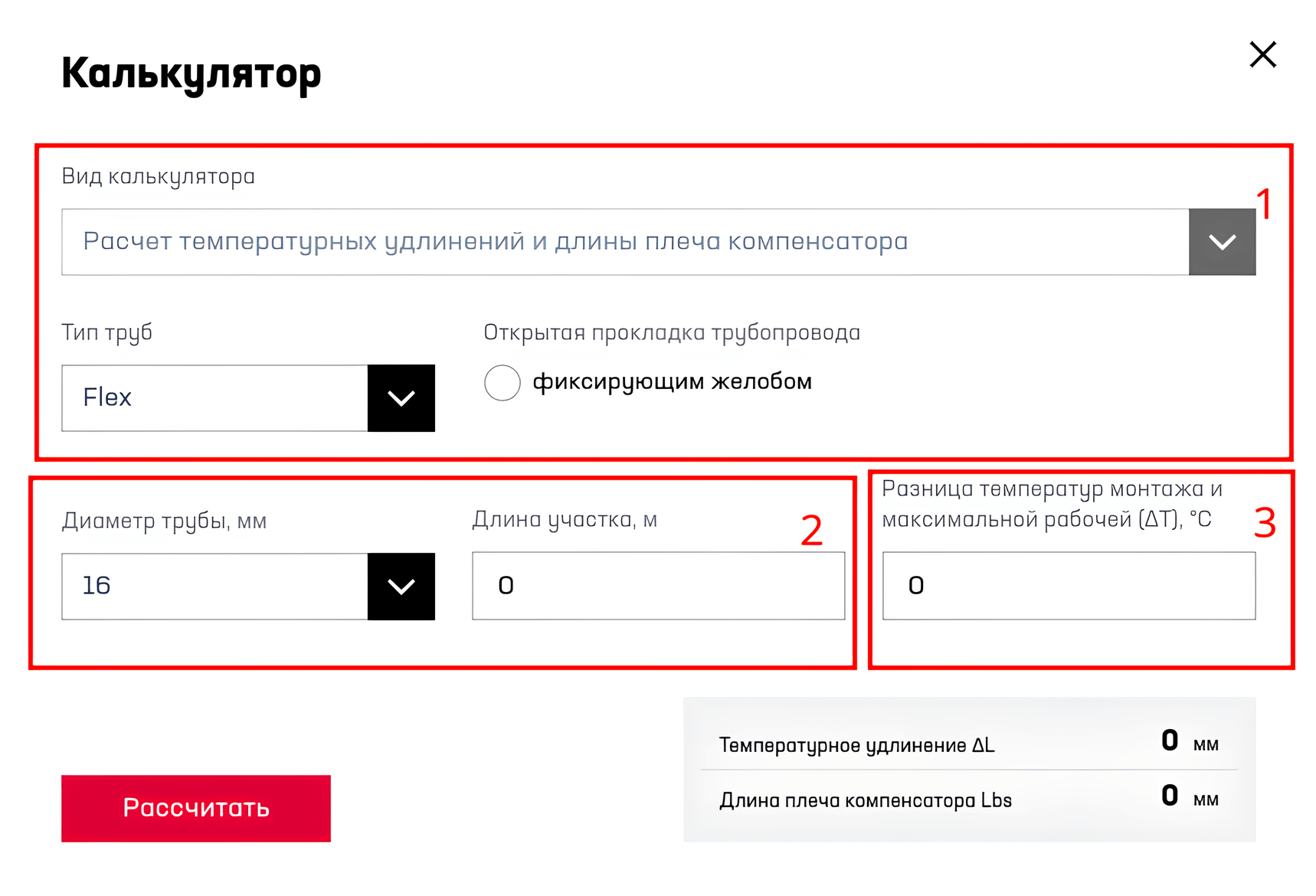Open the Диаметр трубы field showing 16
Screen dimensions: 1316x896
215,587
